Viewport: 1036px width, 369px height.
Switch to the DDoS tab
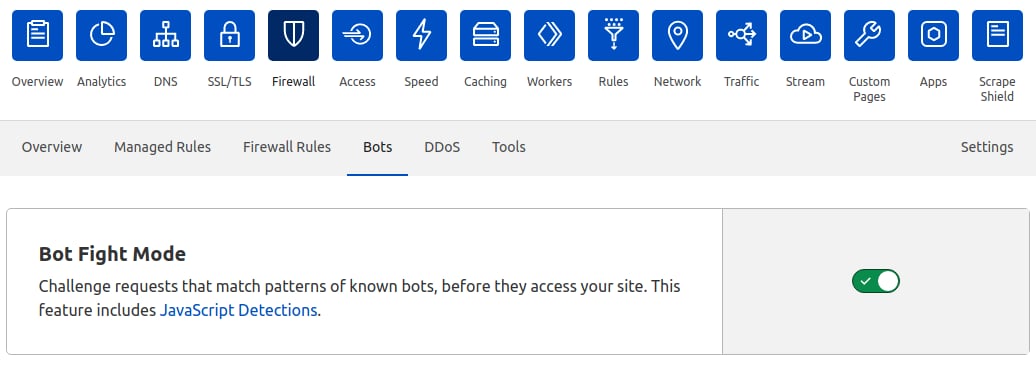[x=442, y=147]
